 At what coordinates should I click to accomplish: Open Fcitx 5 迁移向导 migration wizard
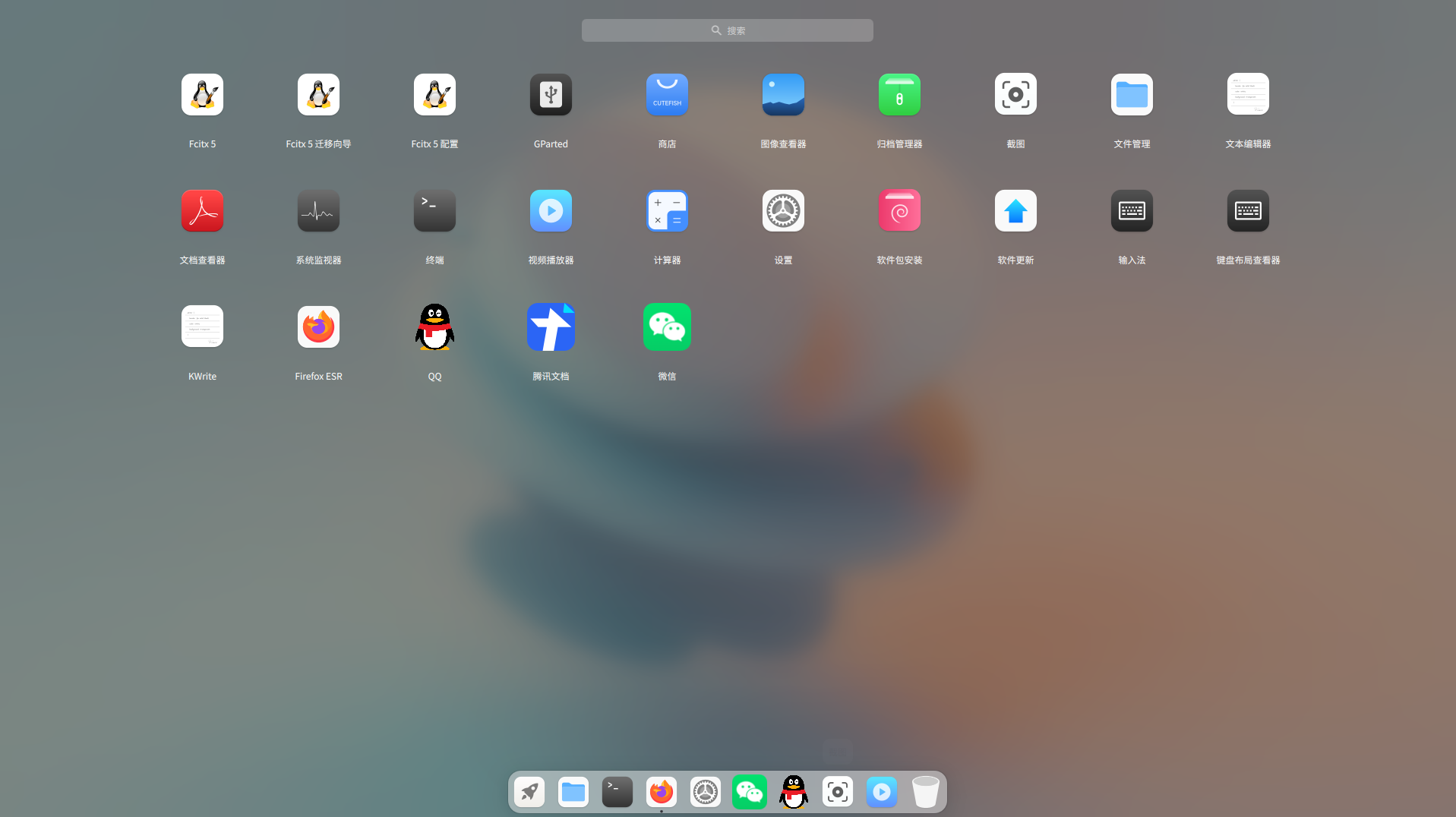tap(318, 95)
